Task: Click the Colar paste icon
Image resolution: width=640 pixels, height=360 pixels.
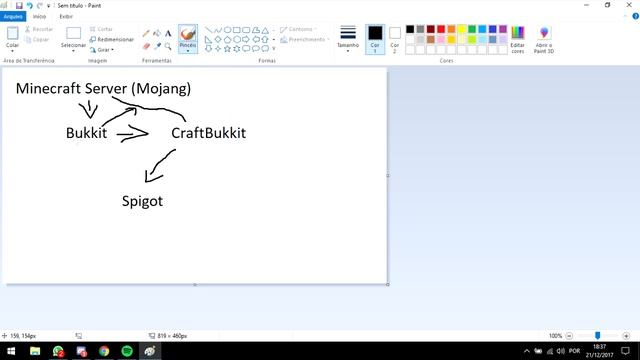Action: 12,33
